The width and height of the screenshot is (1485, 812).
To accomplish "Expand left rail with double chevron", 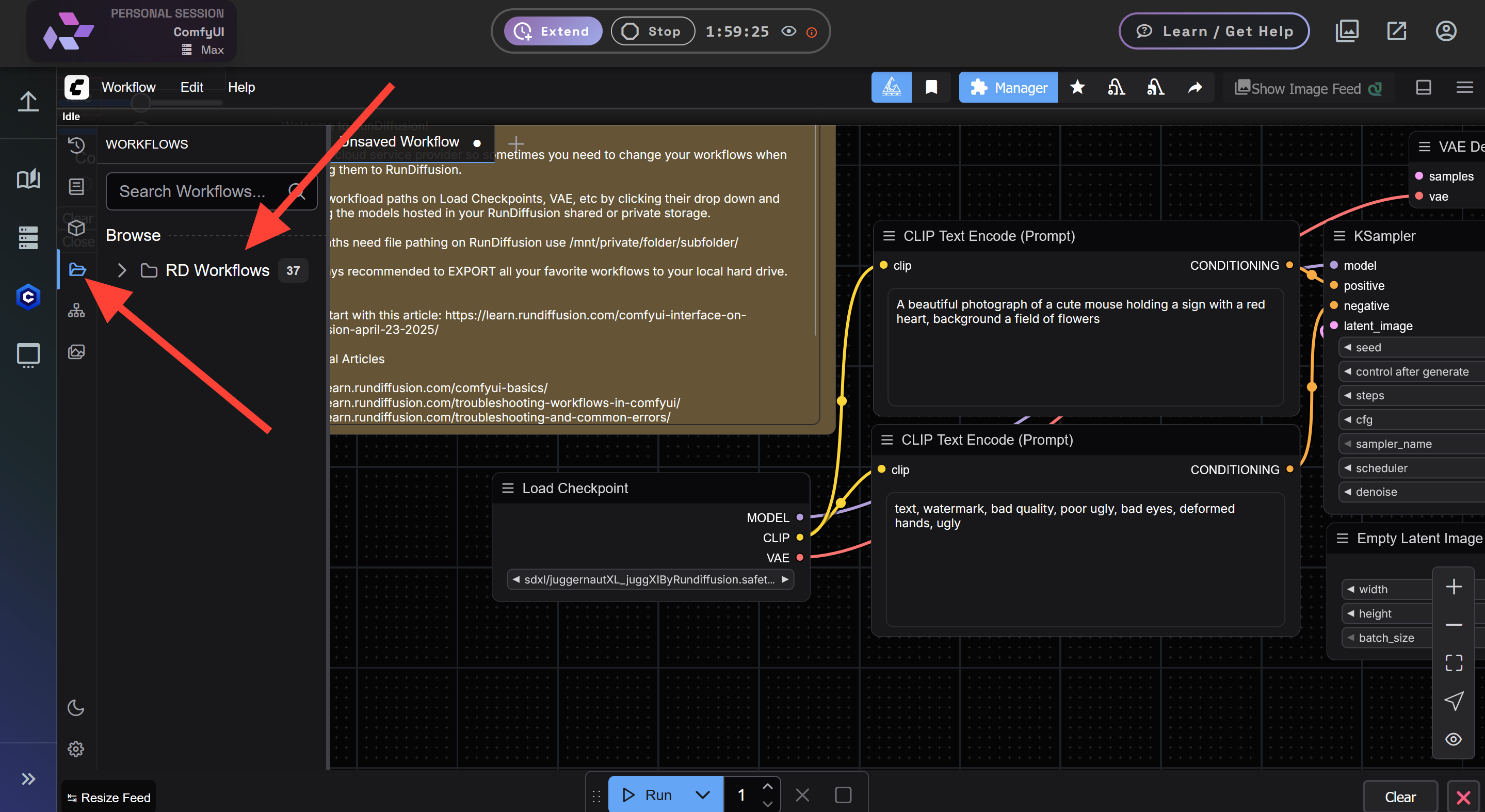I will tap(28, 779).
